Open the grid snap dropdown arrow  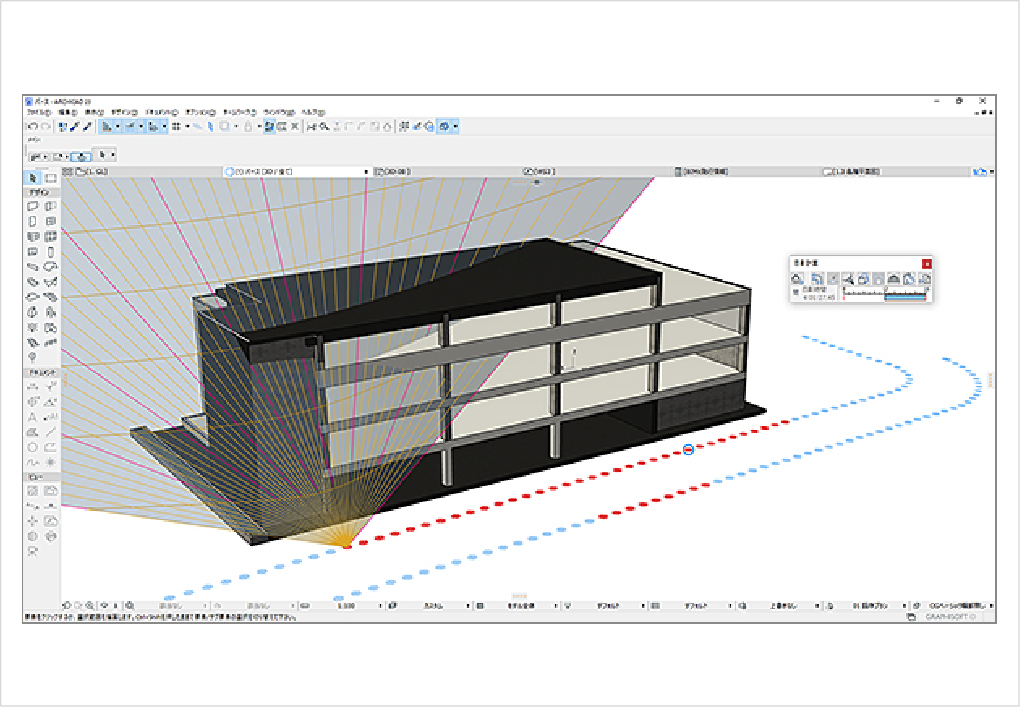[187, 127]
